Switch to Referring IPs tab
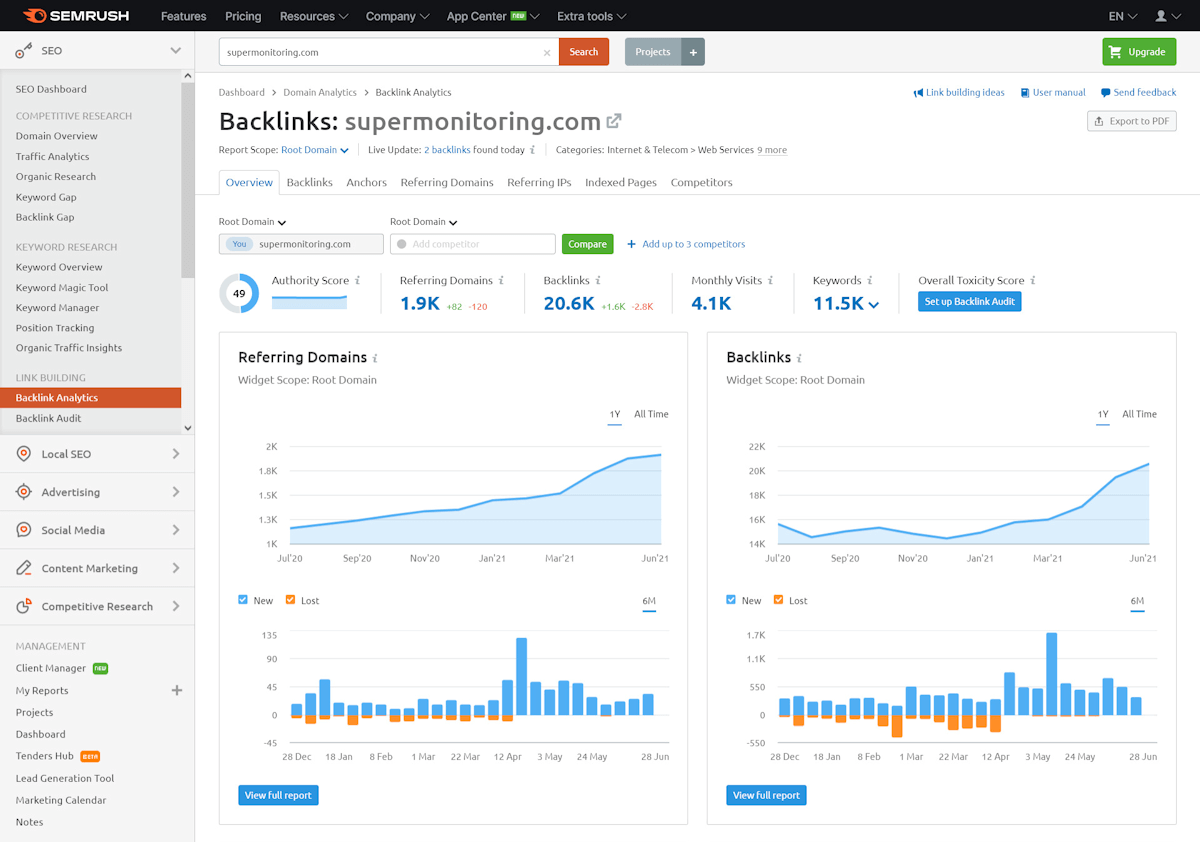1200x842 pixels. coord(539,182)
